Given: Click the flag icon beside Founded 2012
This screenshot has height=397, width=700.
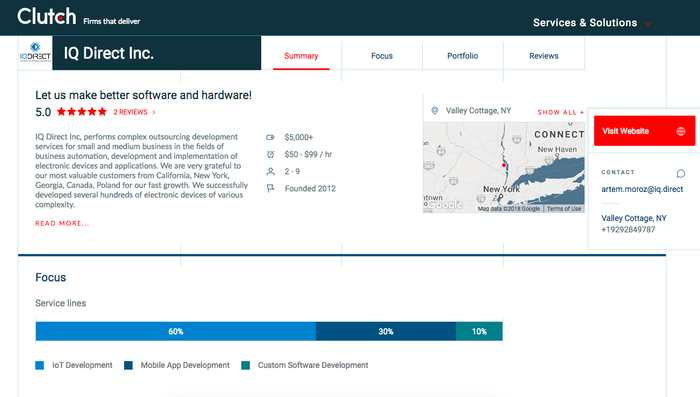Looking at the screenshot, I should [271, 188].
